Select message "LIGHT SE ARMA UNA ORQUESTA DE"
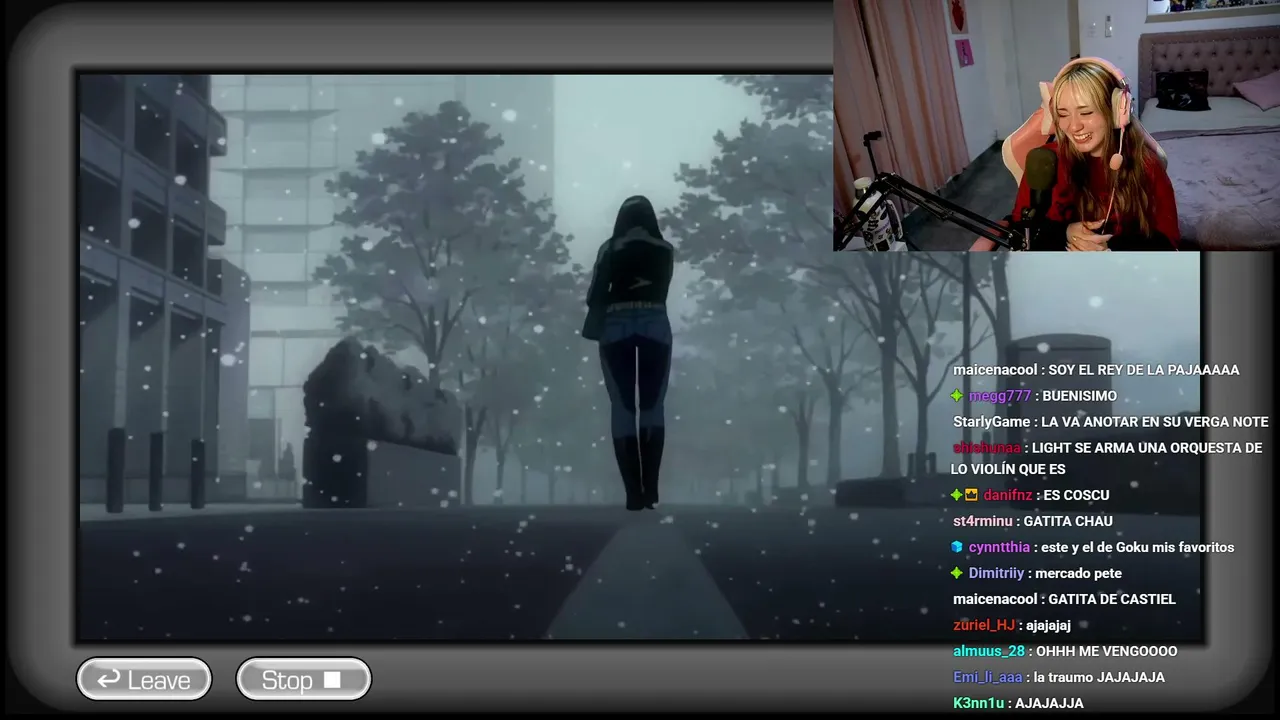Image resolution: width=1280 pixels, height=720 pixels. [x=1147, y=448]
